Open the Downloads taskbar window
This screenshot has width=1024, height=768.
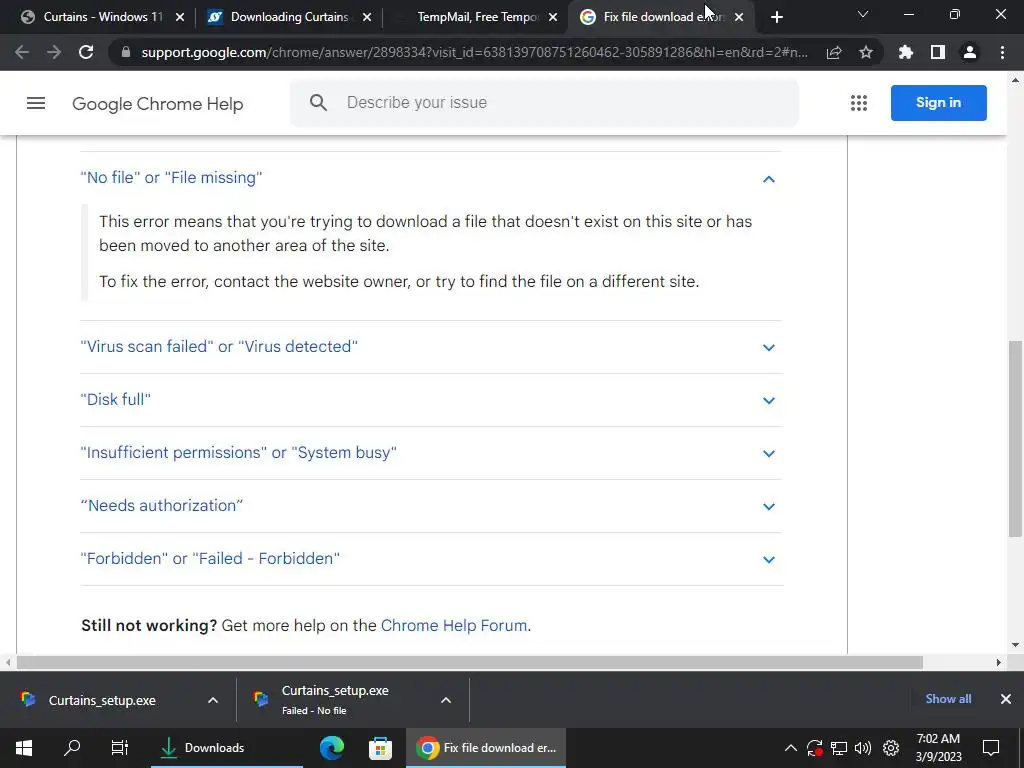click(227, 748)
